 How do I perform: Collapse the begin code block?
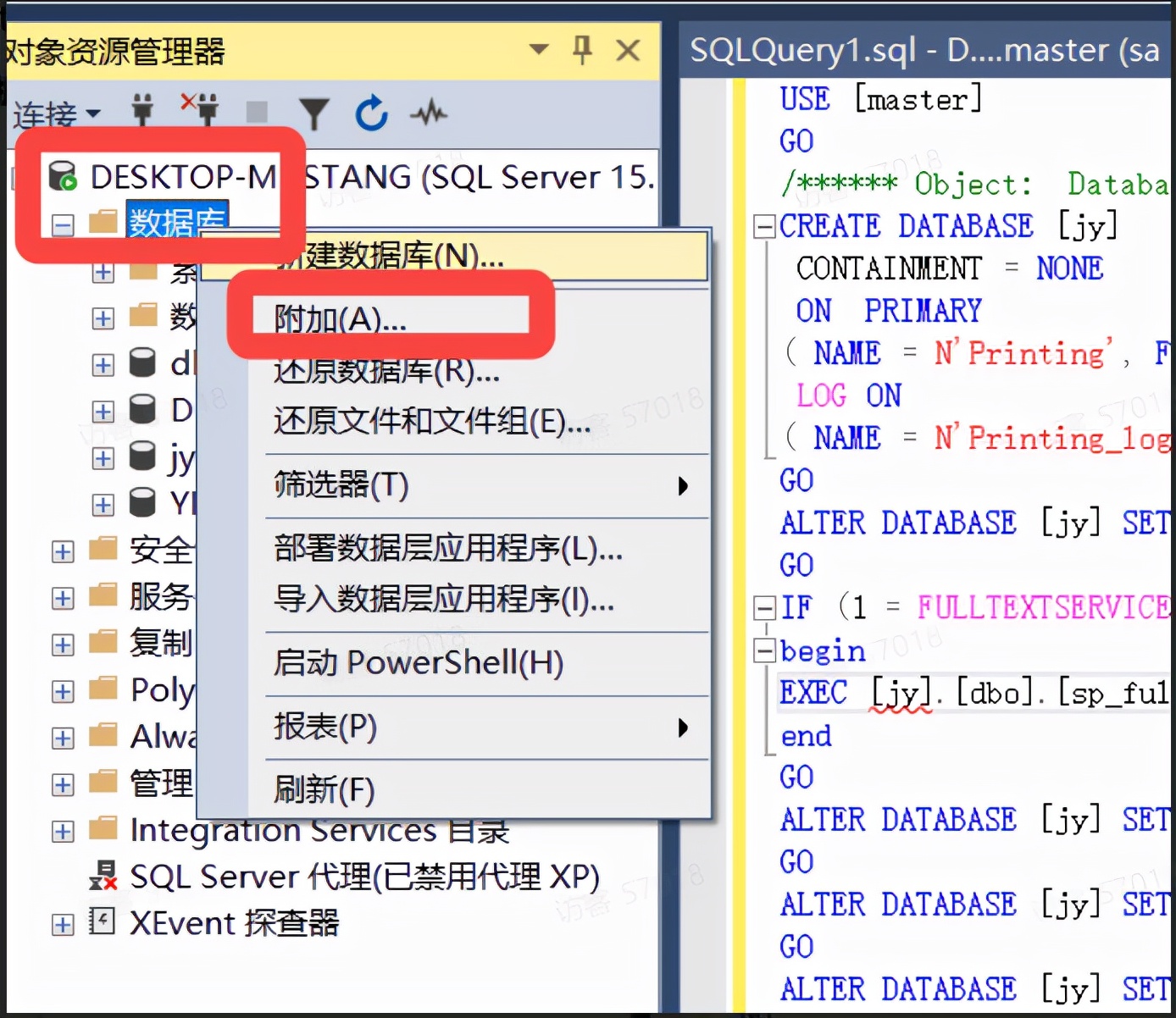(765, 650)
